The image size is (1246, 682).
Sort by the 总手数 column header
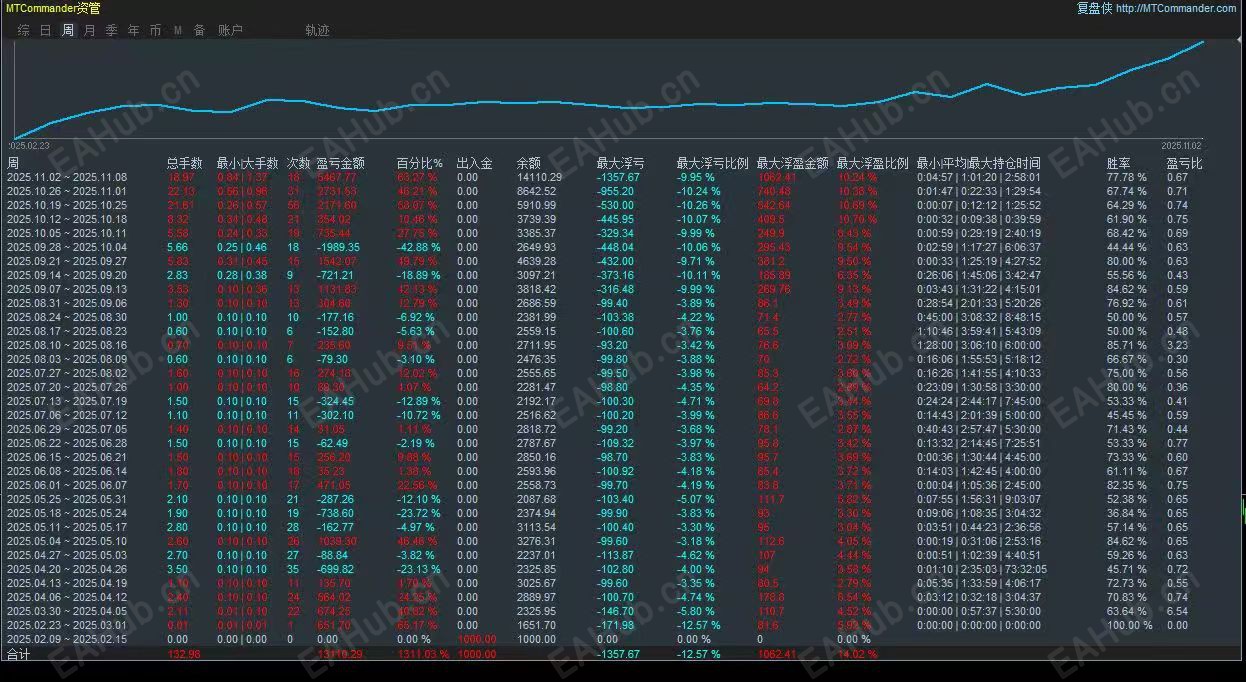pyautogui.click(x=185, y=163)
